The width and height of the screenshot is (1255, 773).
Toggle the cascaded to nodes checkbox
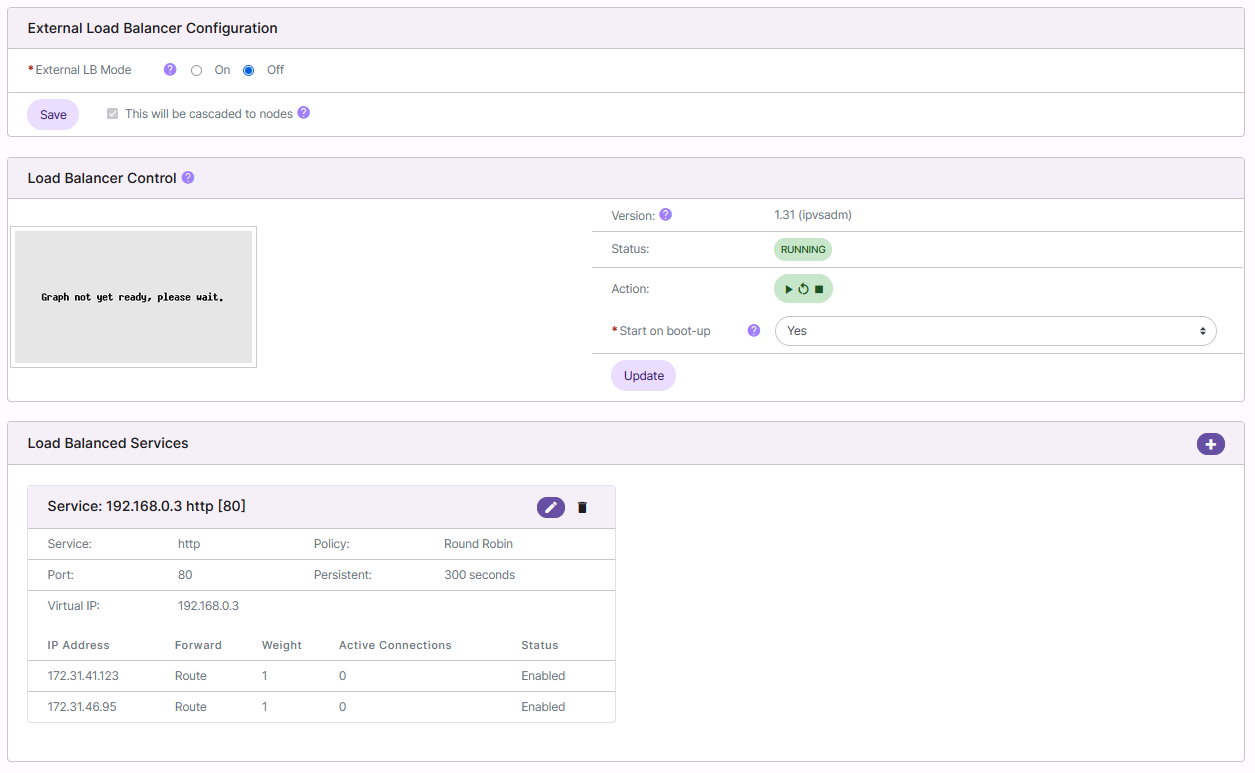[x=112, y=113]
